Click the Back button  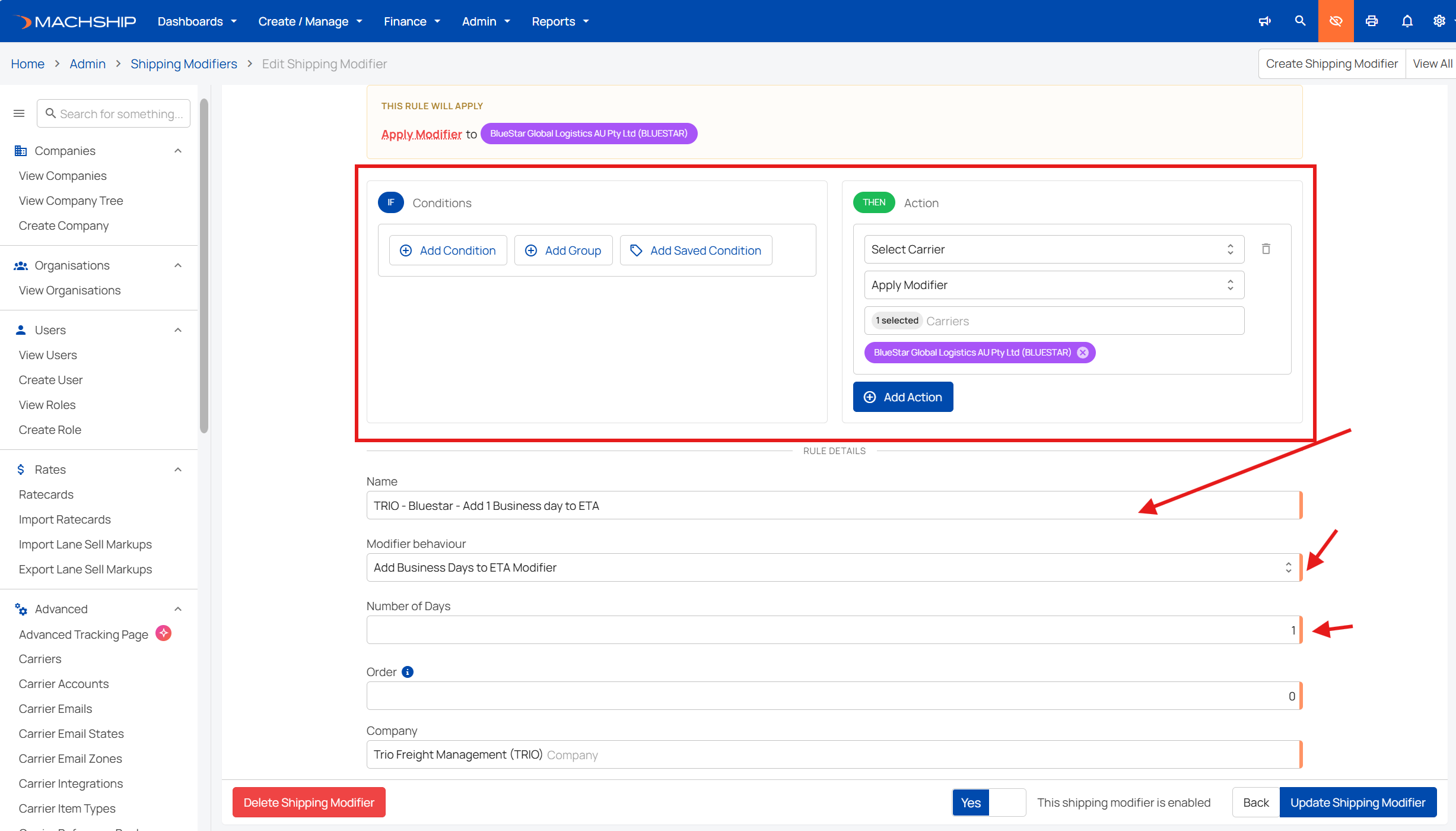click(1256, 803)
